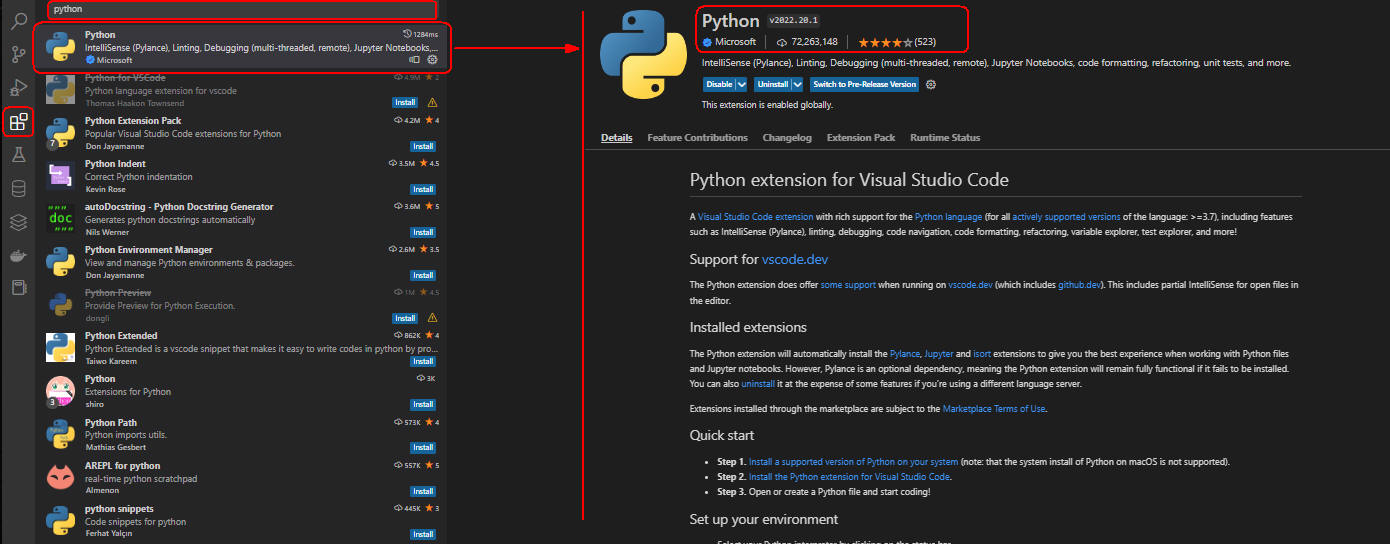1390x544 pixels.
Task: Click the Python Extension Pack icon
Action: pos(60,133)
